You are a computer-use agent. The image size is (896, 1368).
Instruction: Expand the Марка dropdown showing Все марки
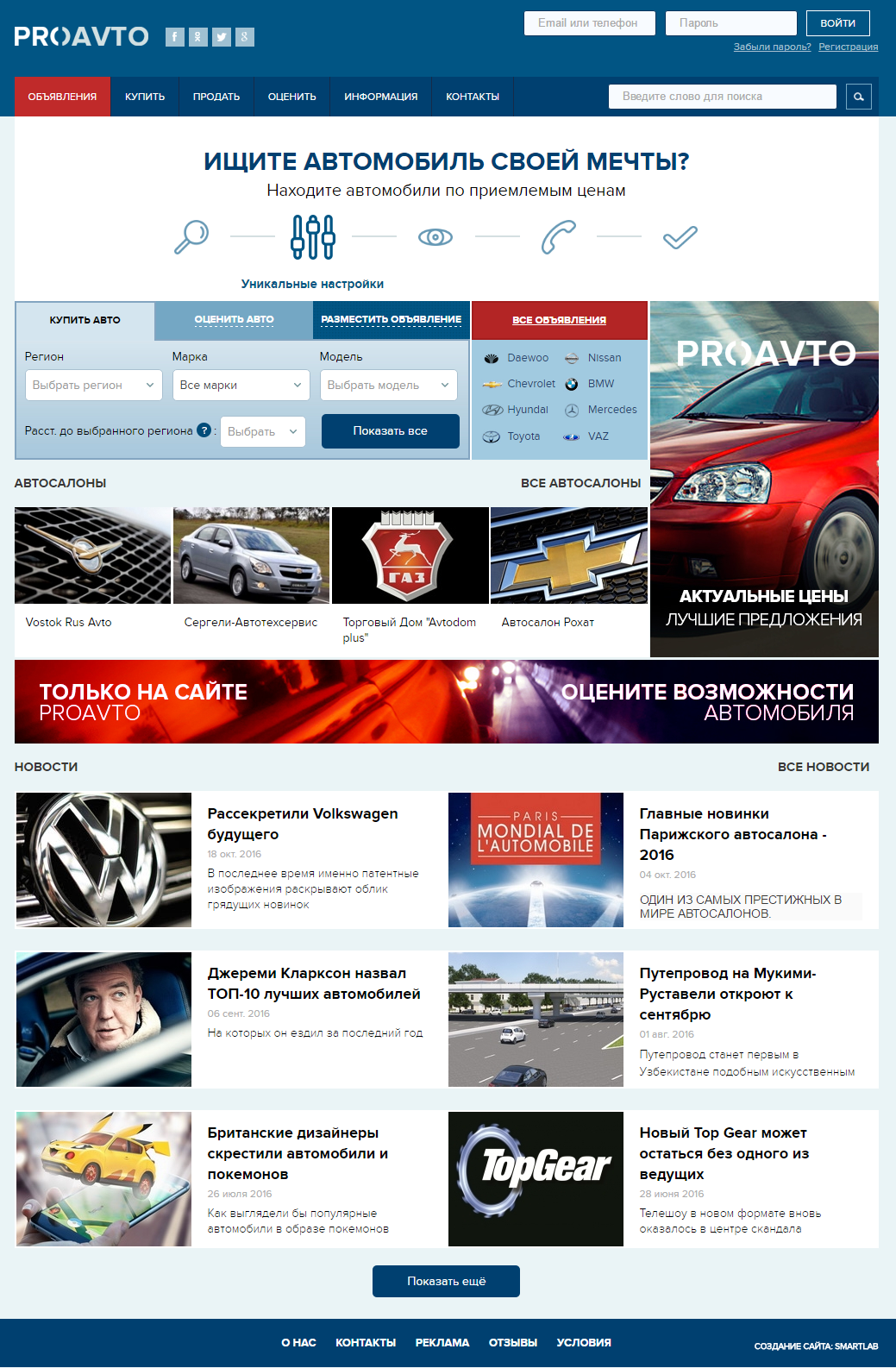point(241,385)
